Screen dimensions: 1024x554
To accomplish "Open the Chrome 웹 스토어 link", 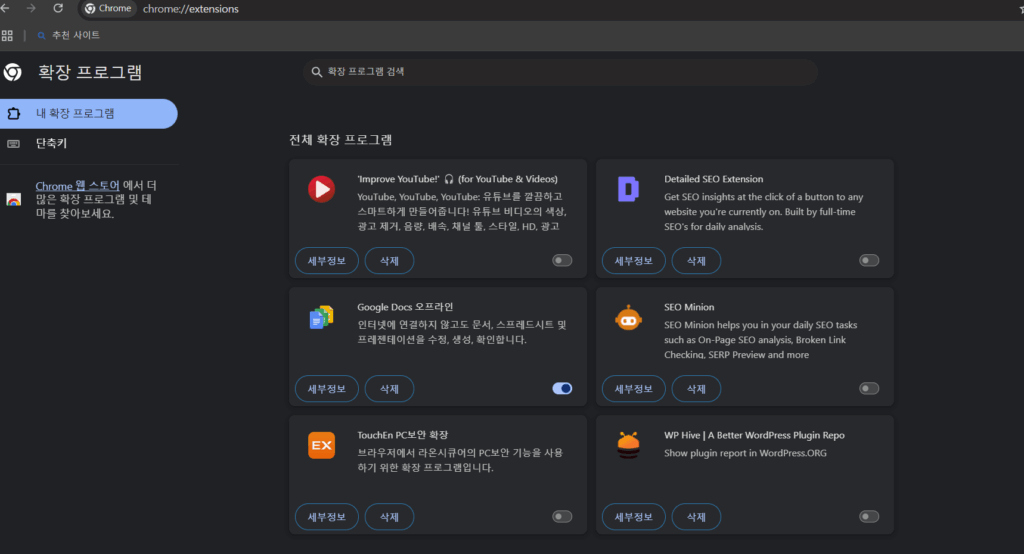I will [77, 186].
